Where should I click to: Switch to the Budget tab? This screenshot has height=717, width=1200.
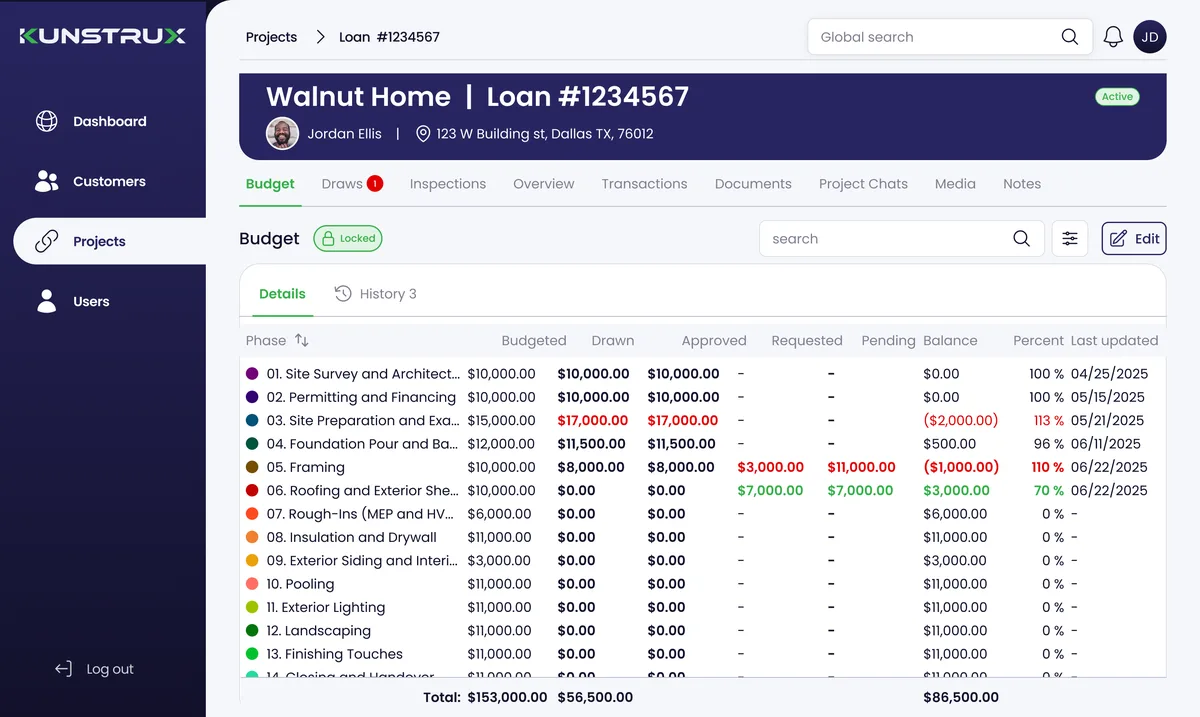(270, 184)
